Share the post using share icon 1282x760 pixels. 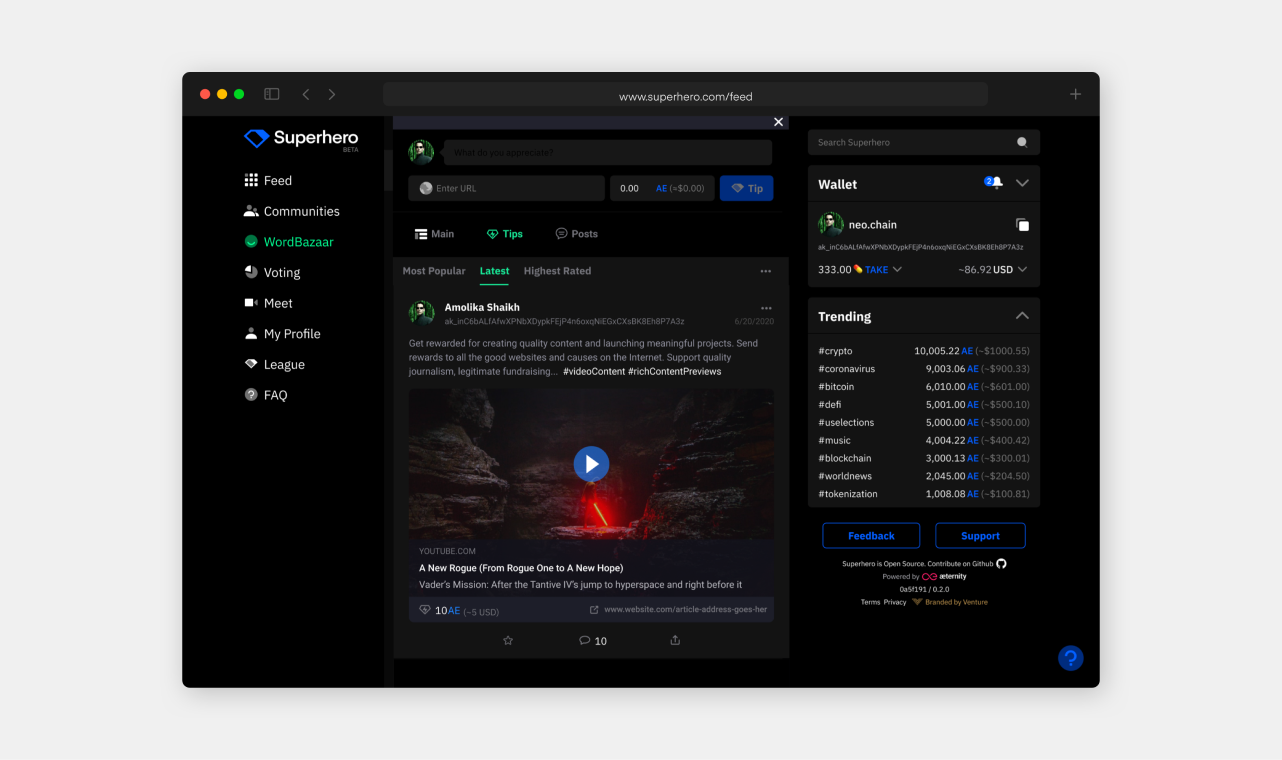point(675,640)
